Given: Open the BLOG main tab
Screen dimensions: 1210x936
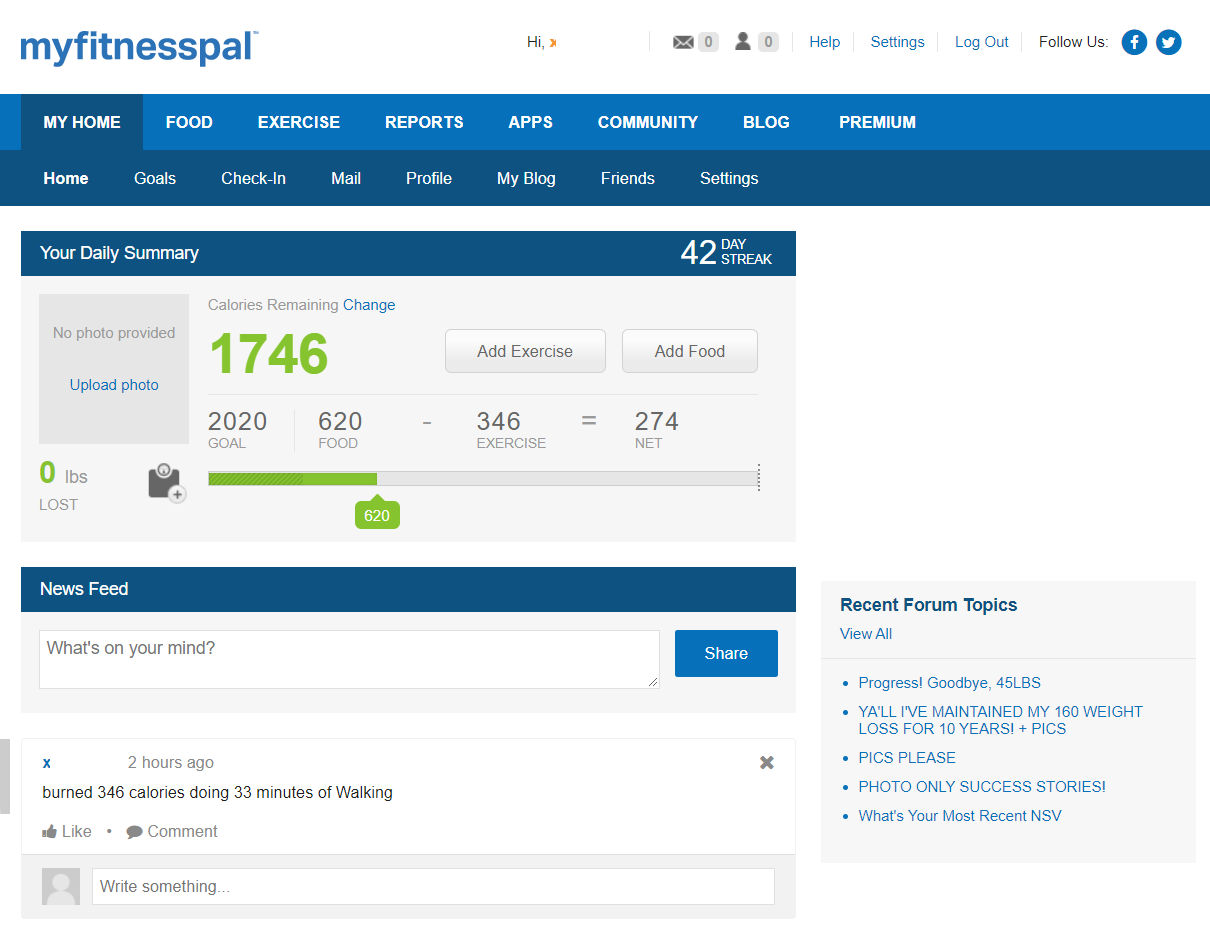Looking at the screenshot, I should [x=766, y=122].
